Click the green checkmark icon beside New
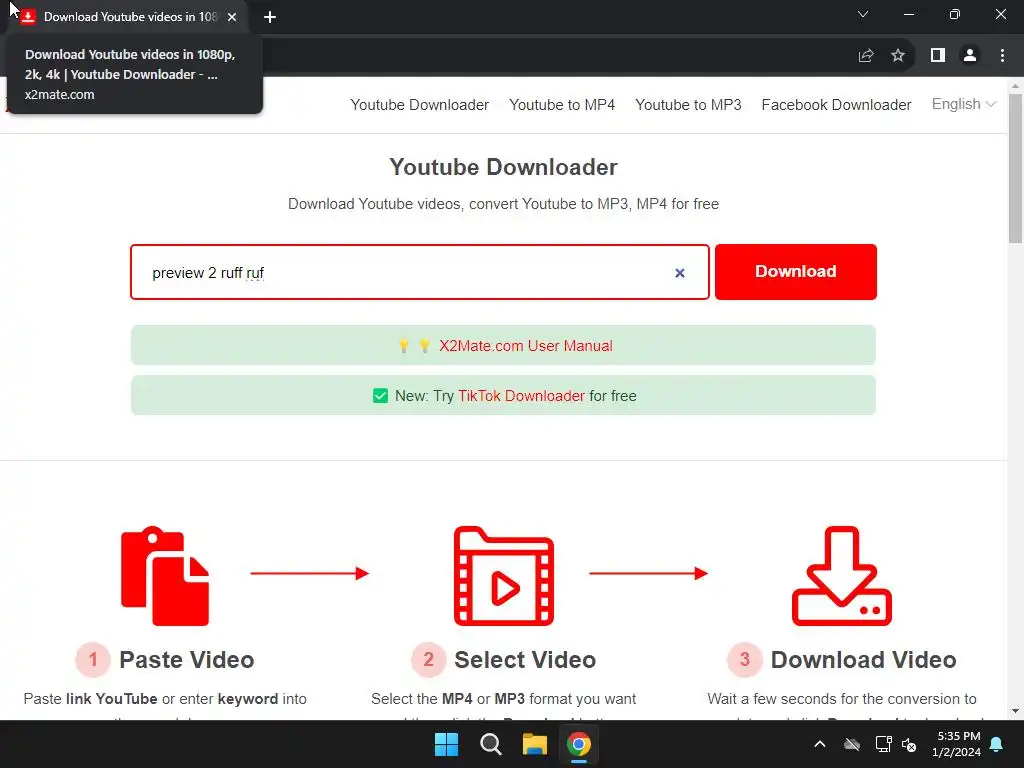Screen dimensions: 1024x768 click(x=380, y=396)
